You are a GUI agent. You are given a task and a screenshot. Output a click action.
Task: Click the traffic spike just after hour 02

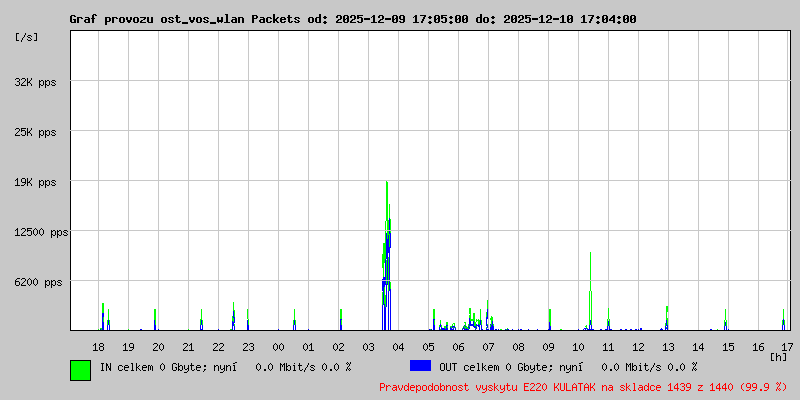pos(341,319)
